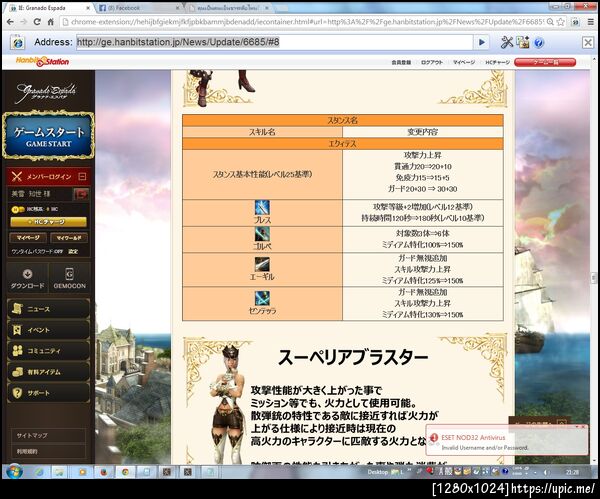The height and width of the screenshot is (499, 600).
Task: Close the Facebook tab
Action: pos(178,8)
